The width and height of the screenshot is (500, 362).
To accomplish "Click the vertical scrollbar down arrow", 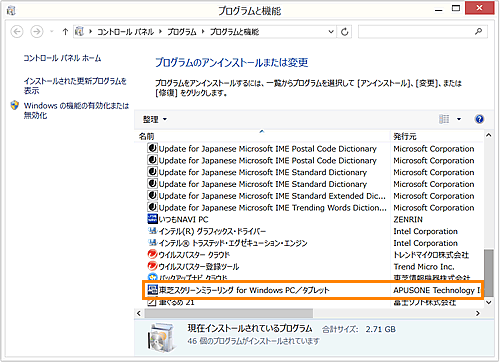I will coord(489,302).
